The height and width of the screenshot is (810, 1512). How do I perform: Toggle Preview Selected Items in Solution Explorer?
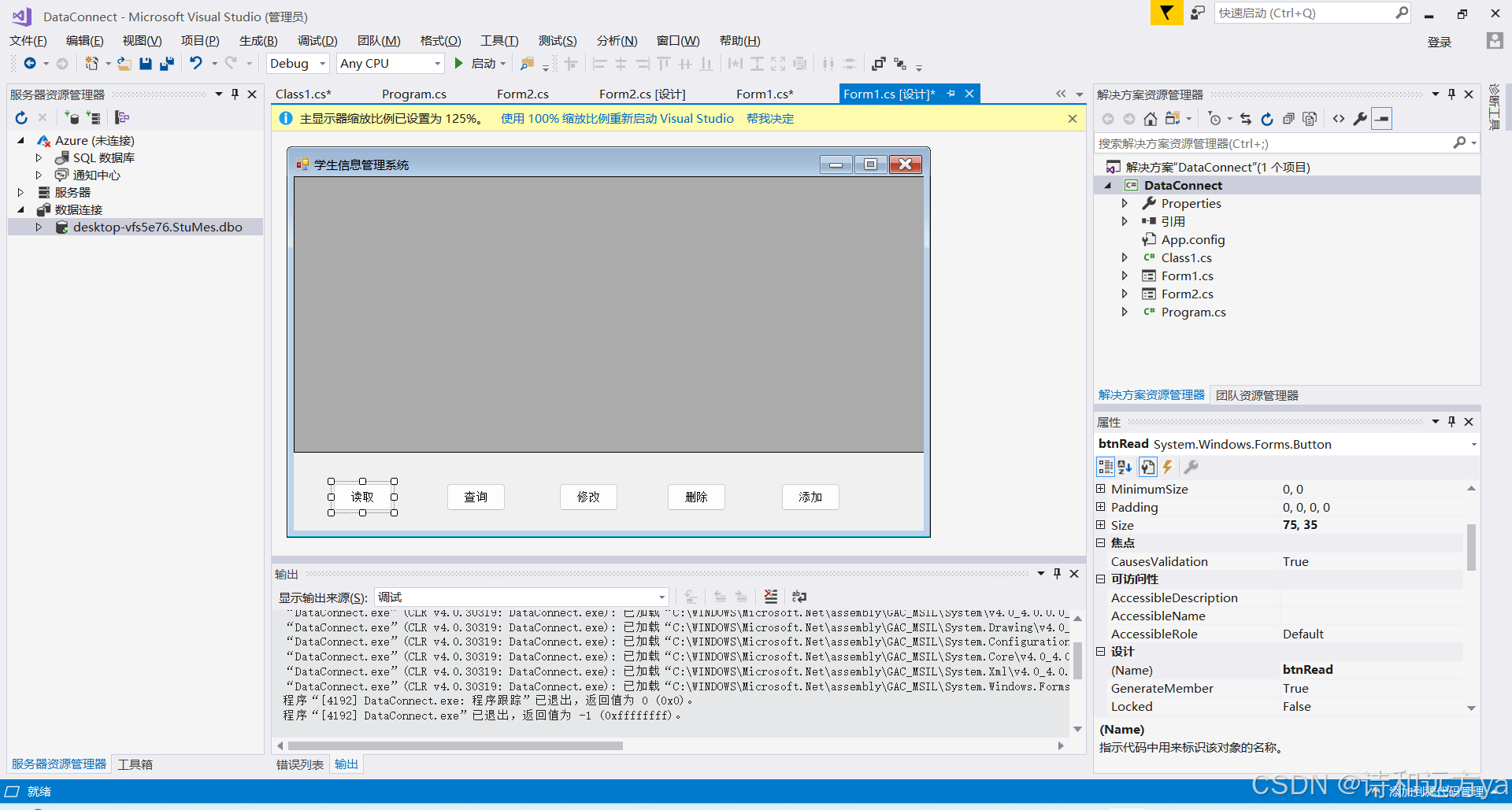(x=1382, y=119)
